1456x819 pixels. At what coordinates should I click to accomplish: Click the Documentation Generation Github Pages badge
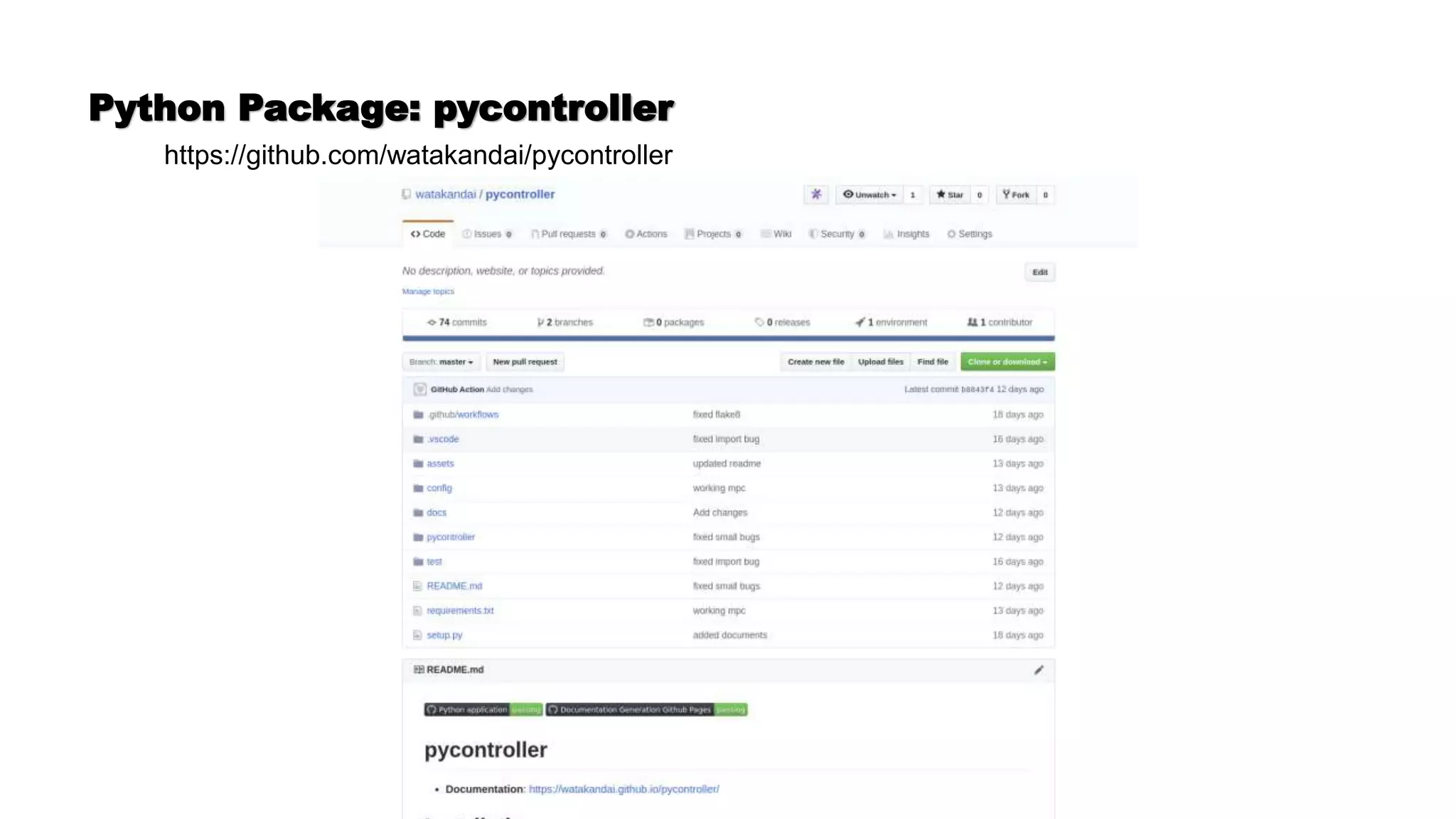[x=646, y=710]
